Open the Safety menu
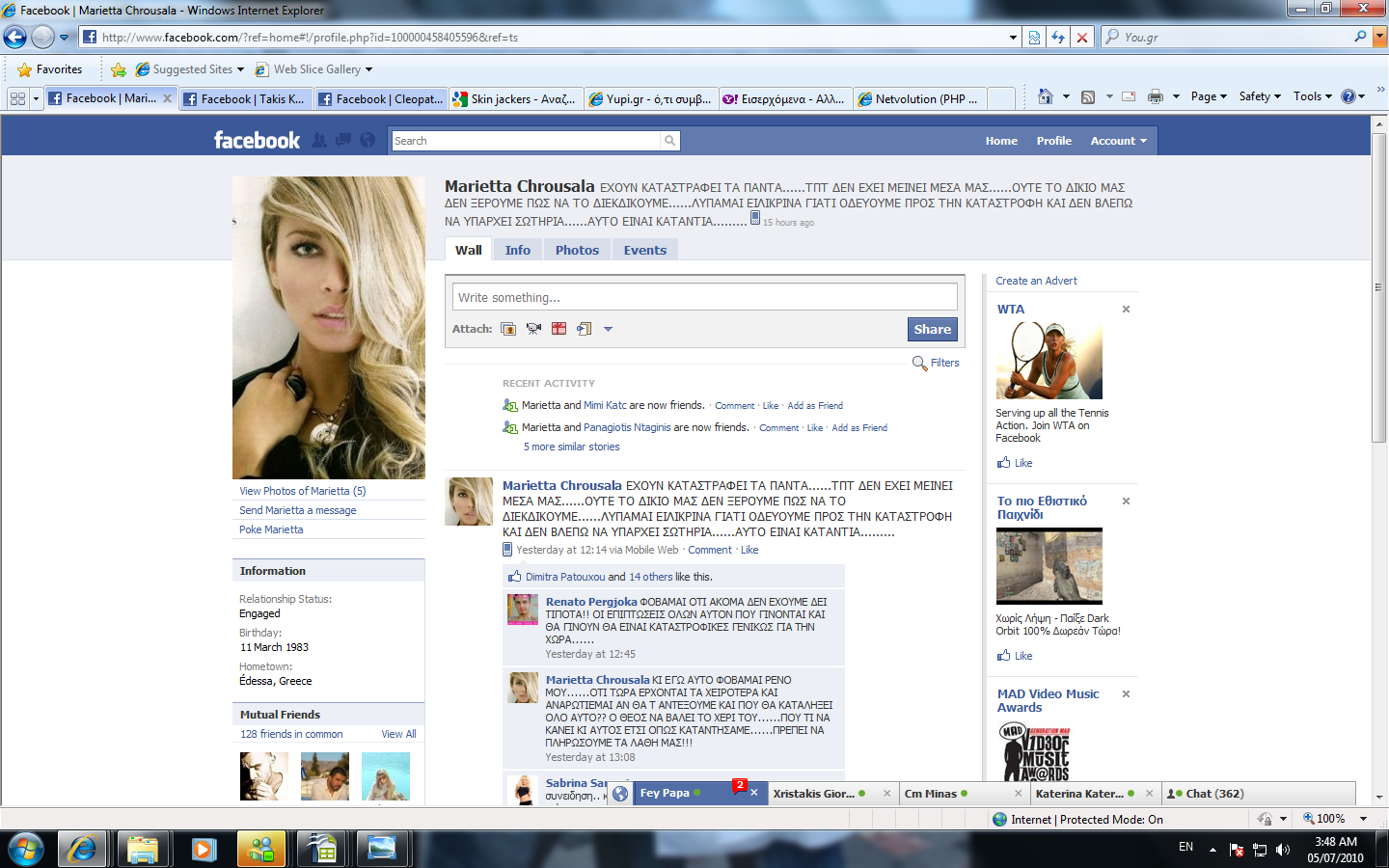 (x=1260, y=96)
